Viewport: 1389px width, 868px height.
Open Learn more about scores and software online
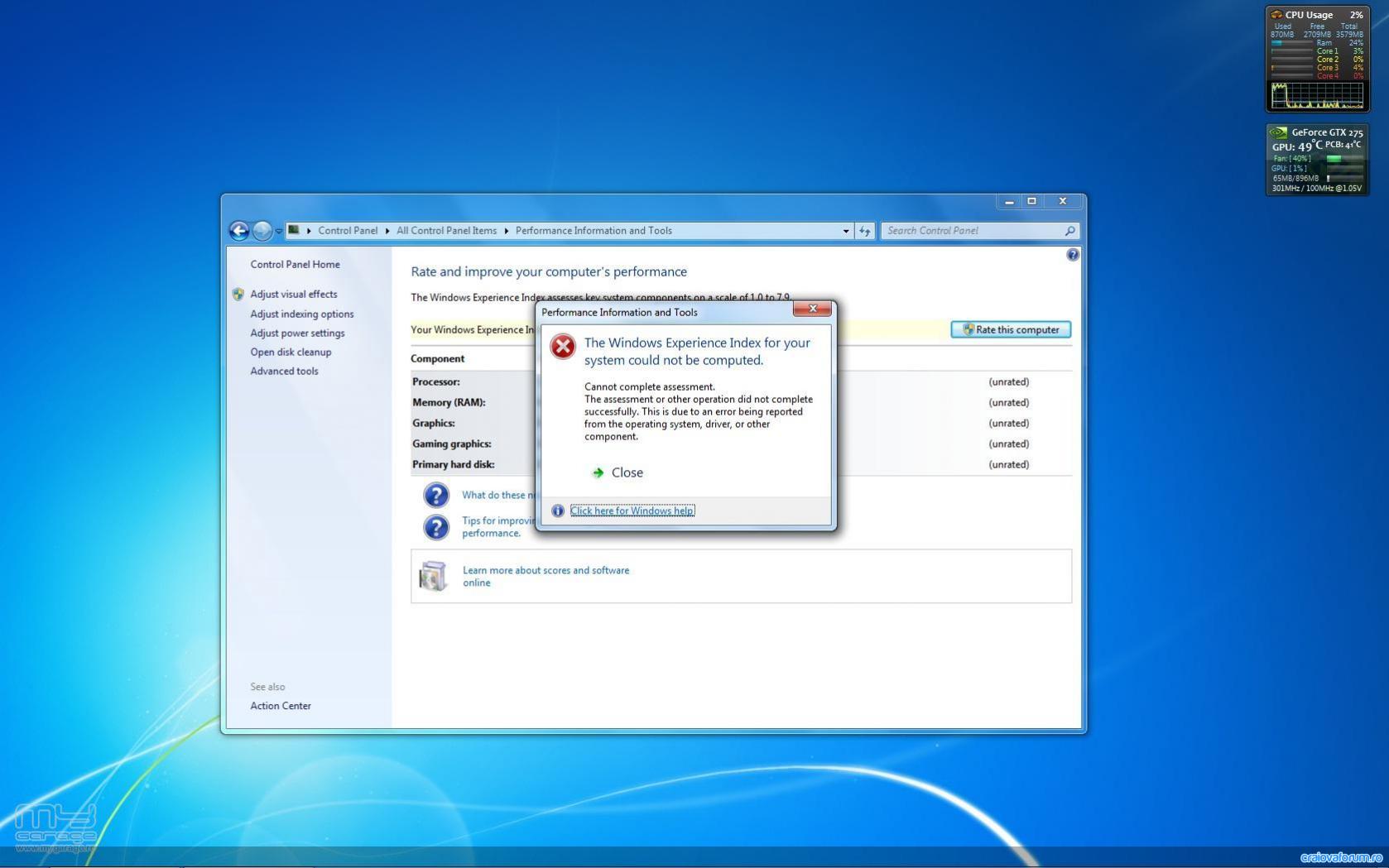coord(546,577)
